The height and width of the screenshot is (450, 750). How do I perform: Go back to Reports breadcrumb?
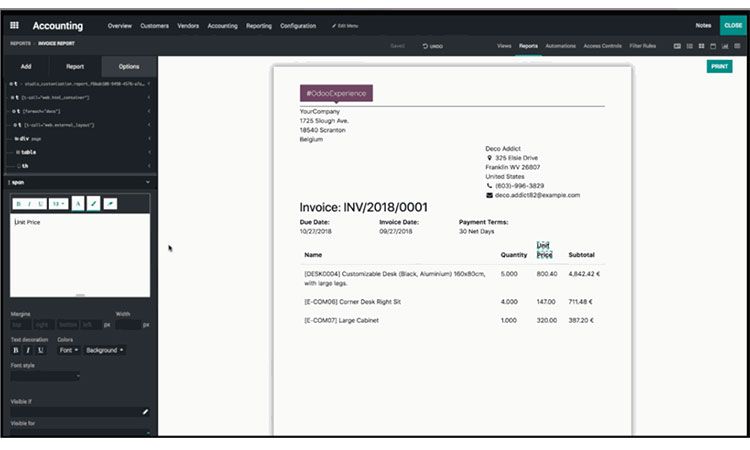21,44
